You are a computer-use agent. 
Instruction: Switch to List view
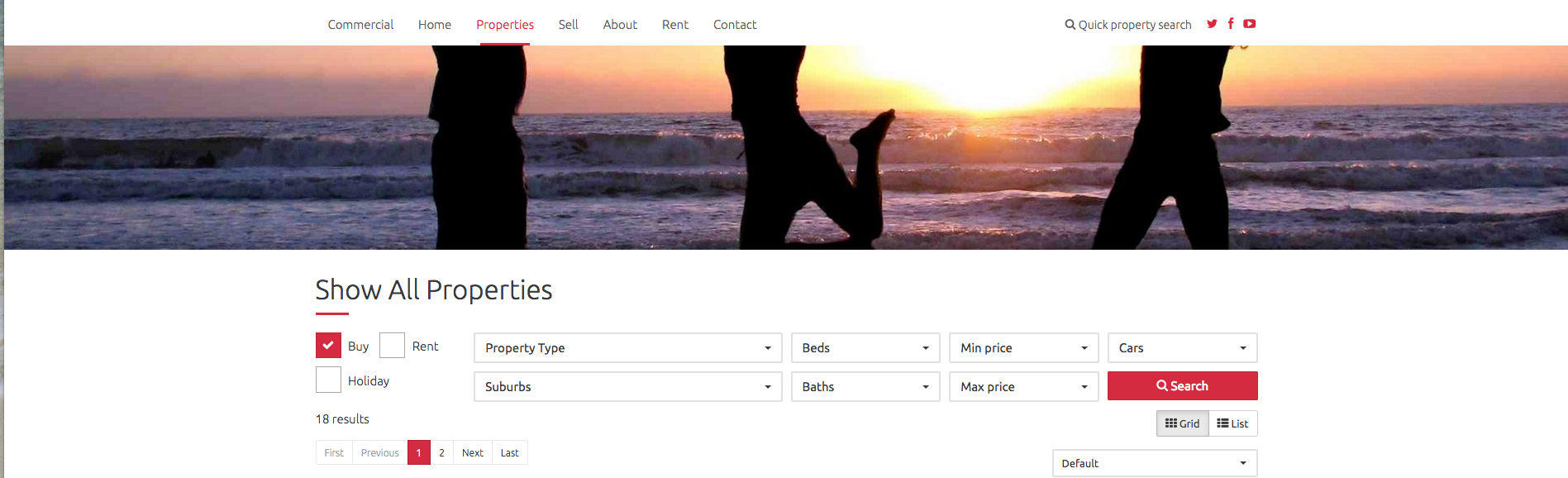(x=1232, y=423)
